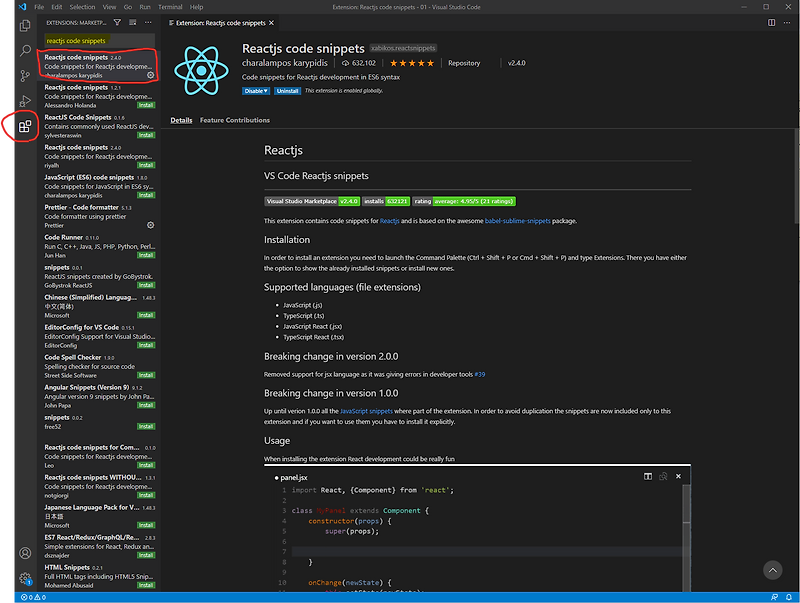Click the Uninstall button

coord(289,91)
